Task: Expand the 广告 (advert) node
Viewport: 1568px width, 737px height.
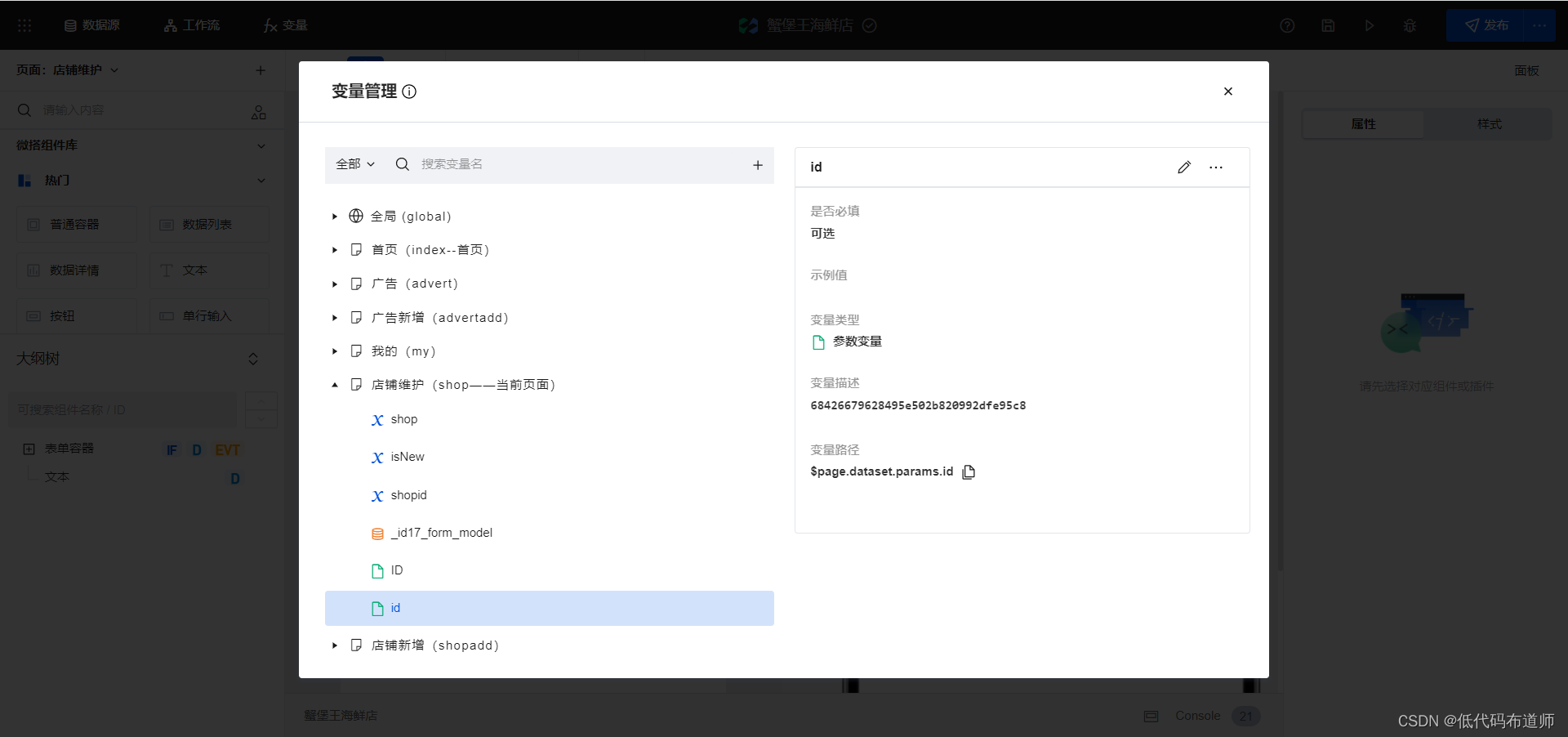Action: (x=335, y=284)
